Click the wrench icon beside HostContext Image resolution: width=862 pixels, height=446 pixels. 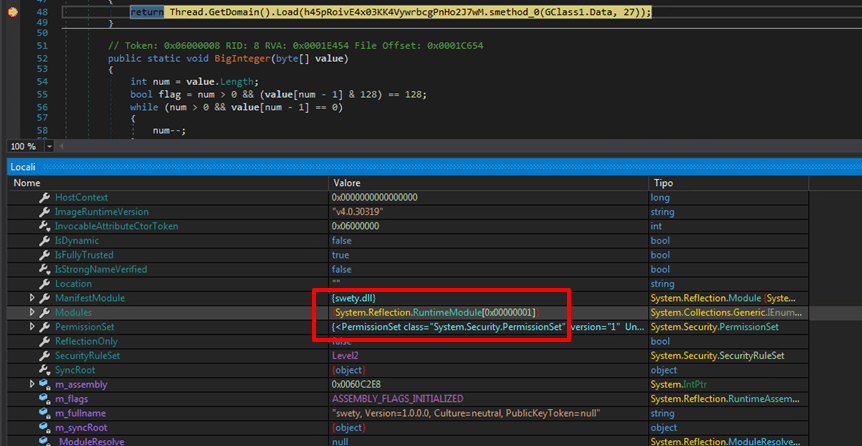click(x=45, y=197)
